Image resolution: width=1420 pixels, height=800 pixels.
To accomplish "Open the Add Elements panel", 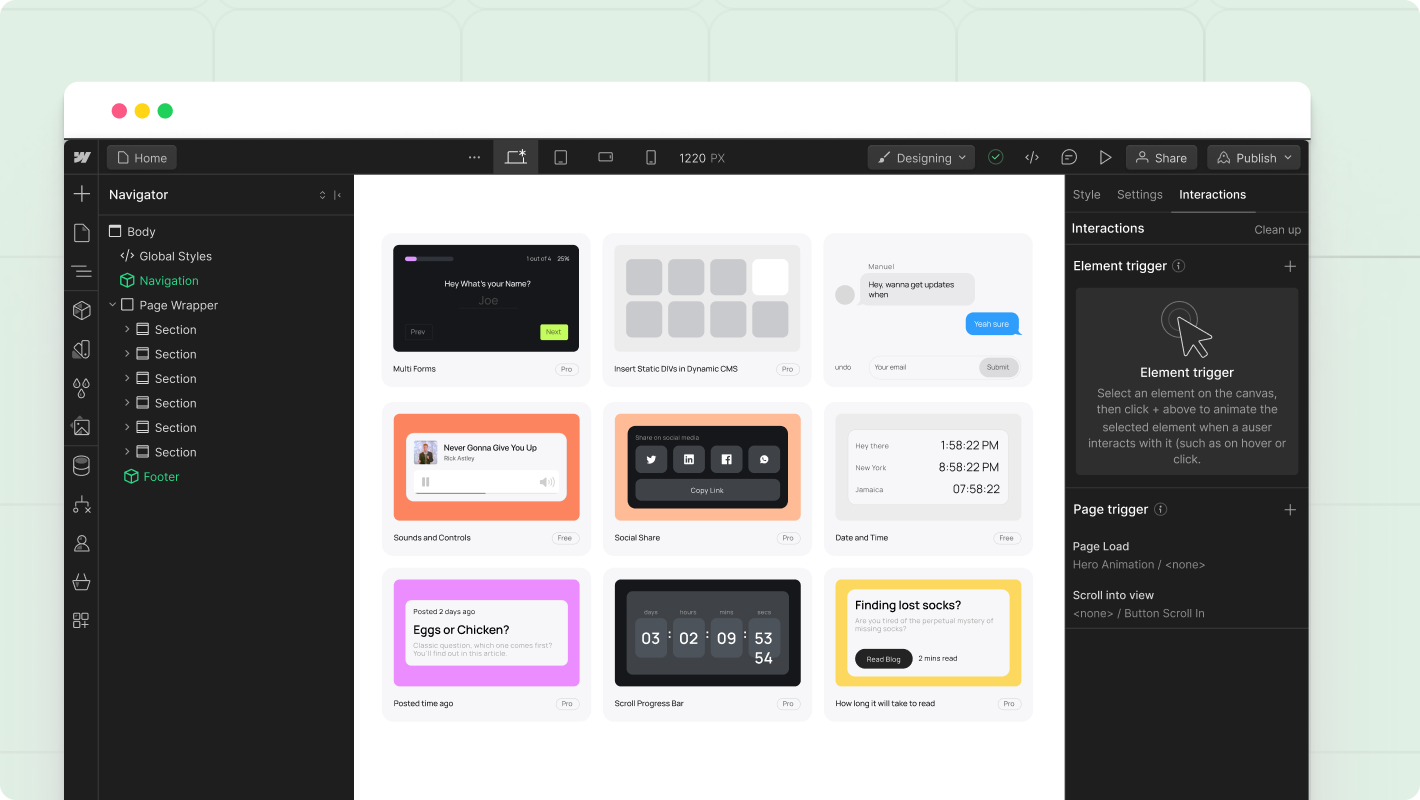I will point(80,193).
